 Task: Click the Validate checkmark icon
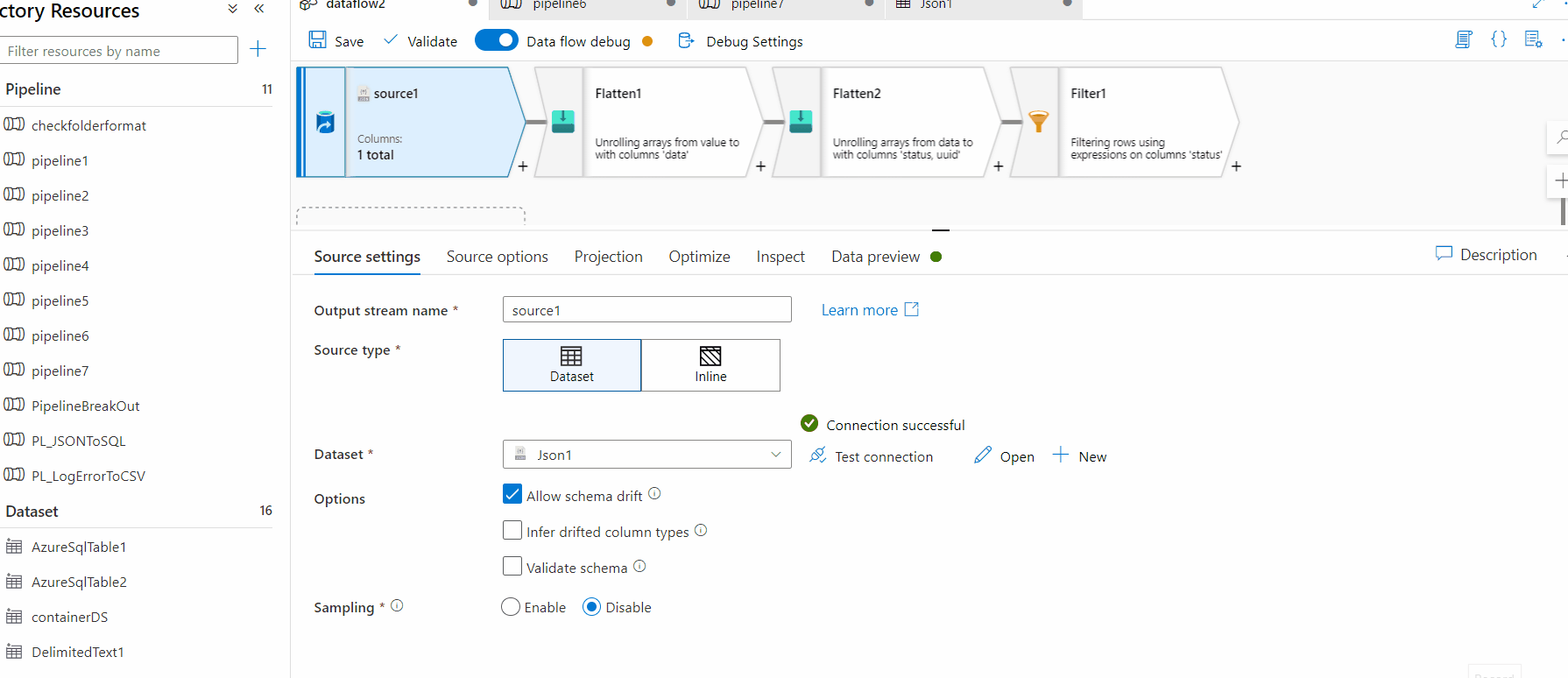391,39
